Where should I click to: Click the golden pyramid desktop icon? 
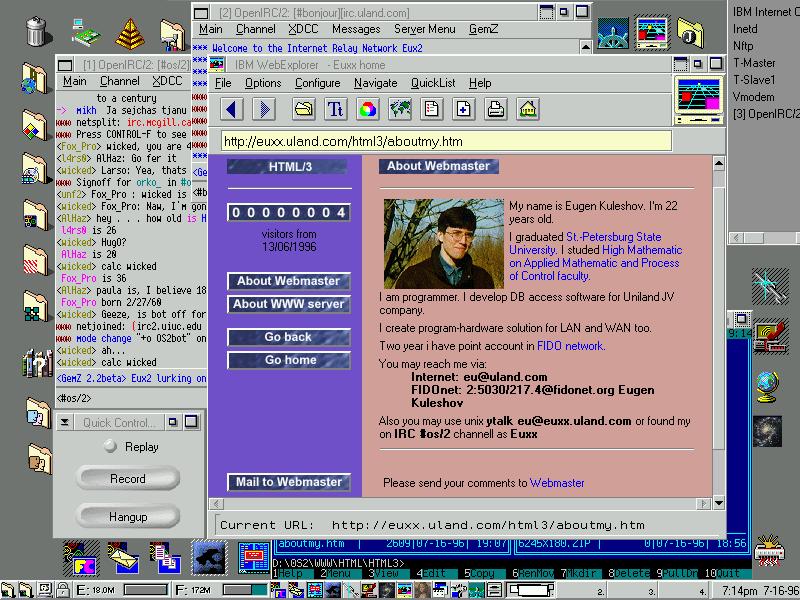[x=130, y=34]
